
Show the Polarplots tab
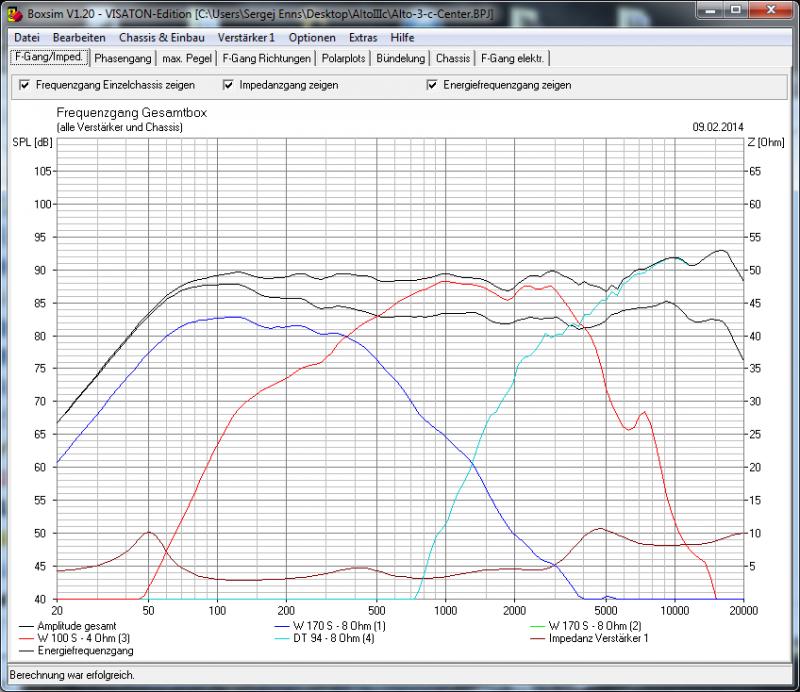345,58
